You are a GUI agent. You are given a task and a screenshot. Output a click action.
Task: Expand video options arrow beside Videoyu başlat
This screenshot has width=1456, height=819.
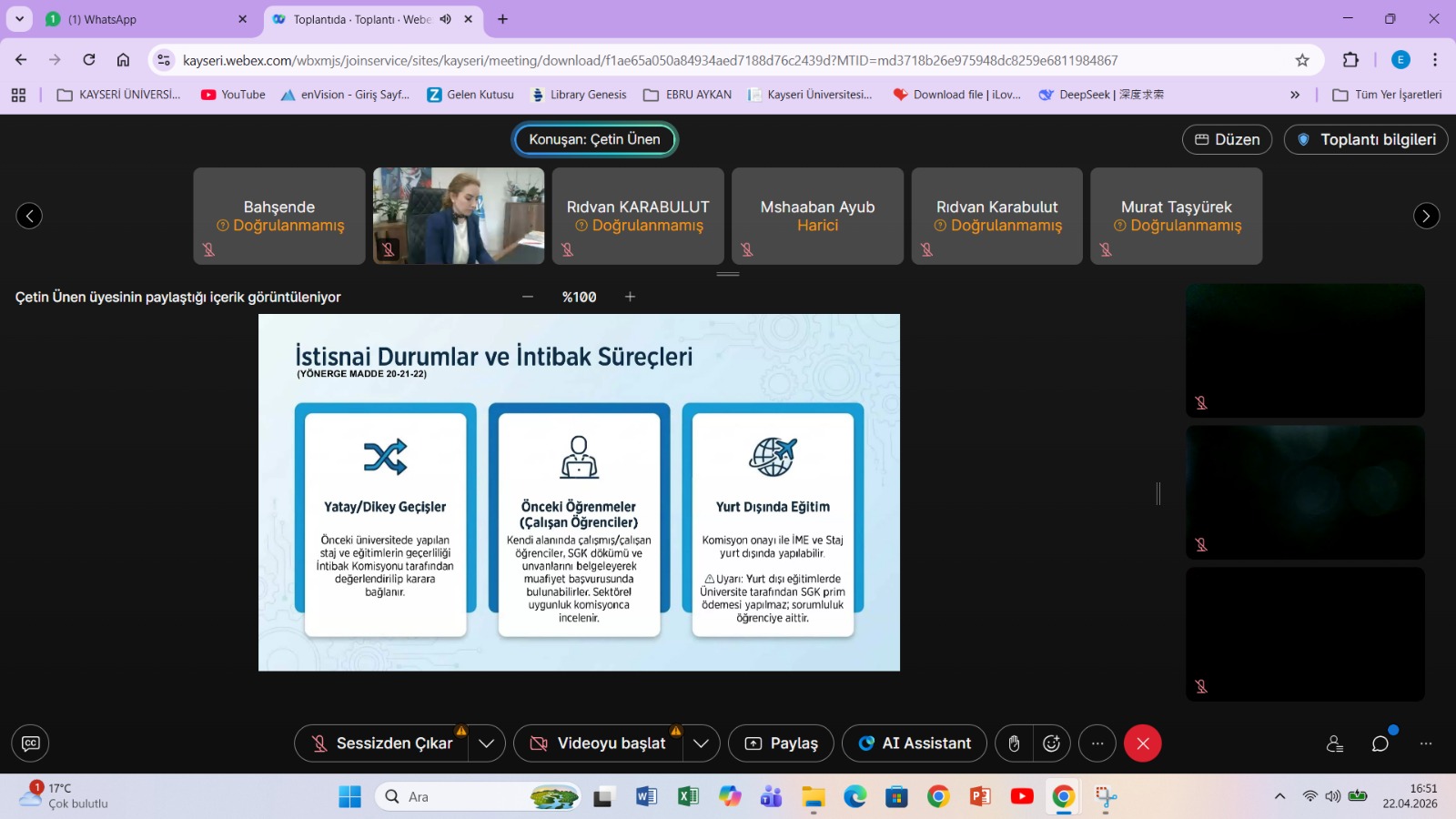[x=701, y=743]
